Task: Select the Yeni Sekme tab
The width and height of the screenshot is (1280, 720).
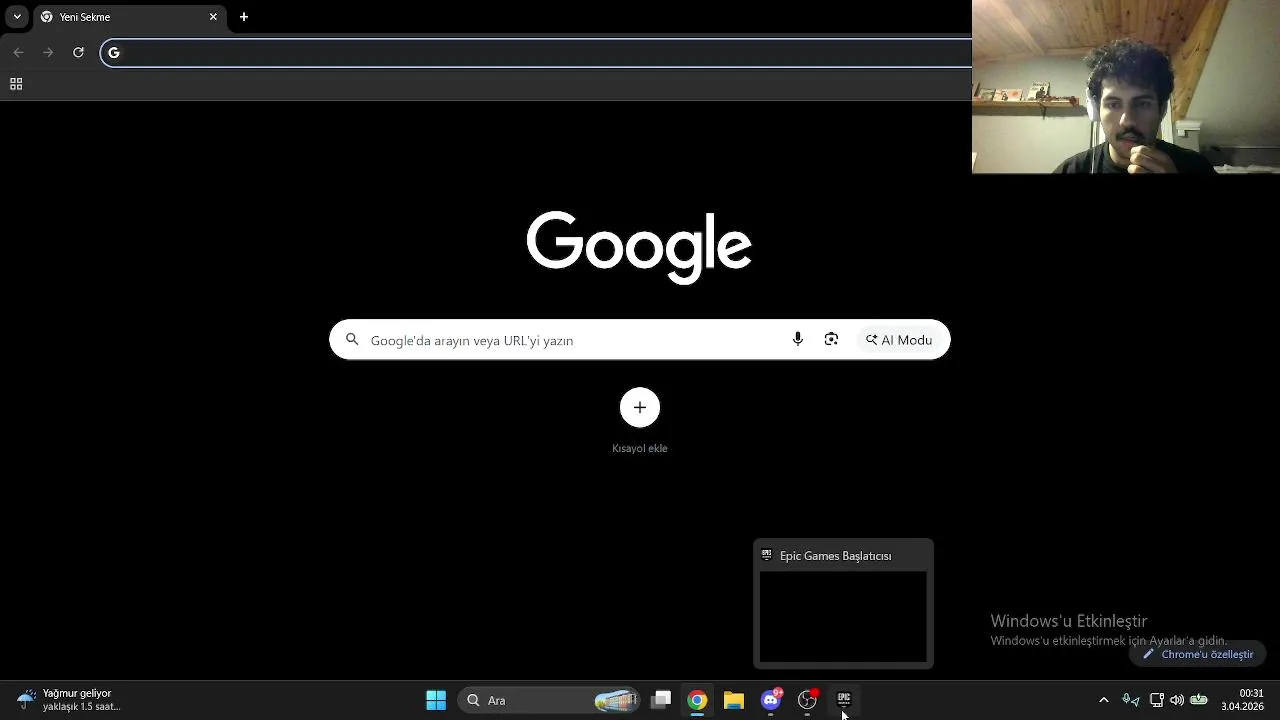Action: 128,17
